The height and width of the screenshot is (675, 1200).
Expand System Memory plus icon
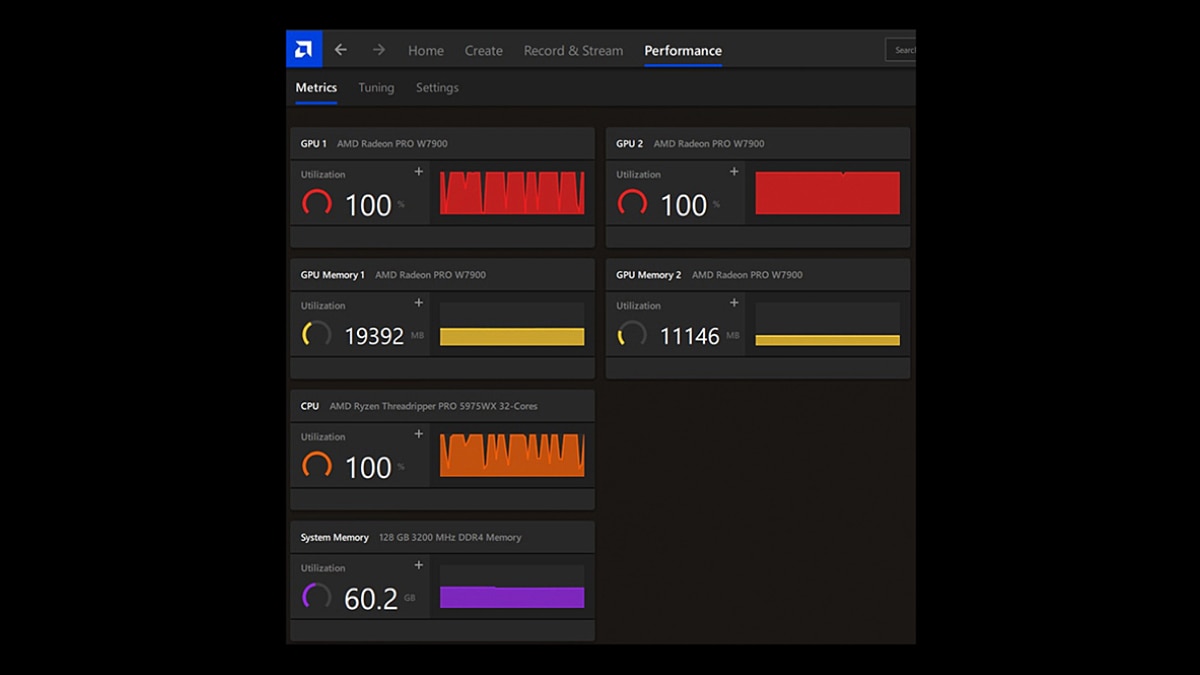coord(419,565)
